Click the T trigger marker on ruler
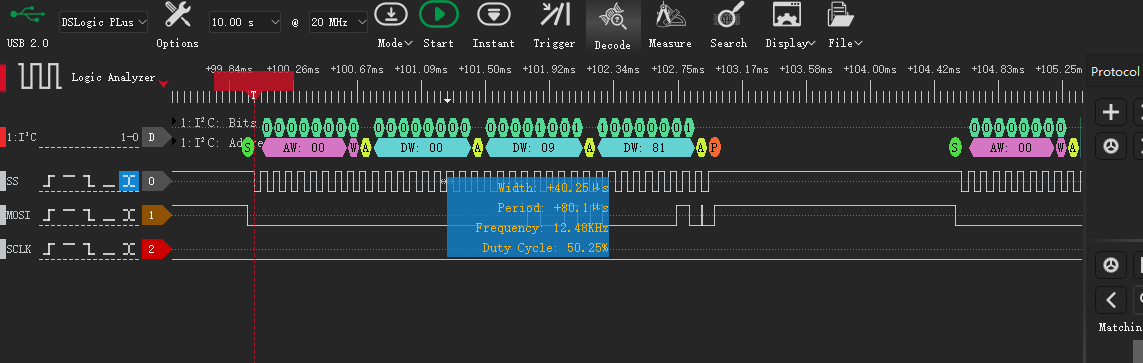The height and width of the screenshot is (363, 1143). coord(253,95)
